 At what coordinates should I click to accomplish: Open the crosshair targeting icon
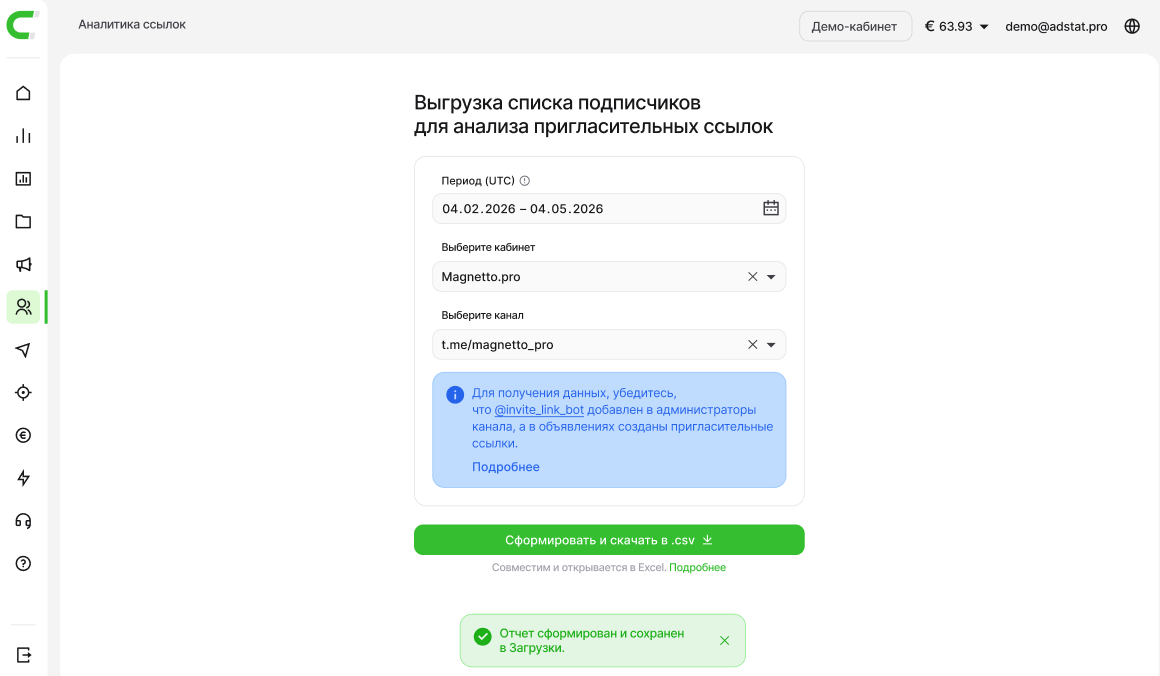tap(23, 393)
